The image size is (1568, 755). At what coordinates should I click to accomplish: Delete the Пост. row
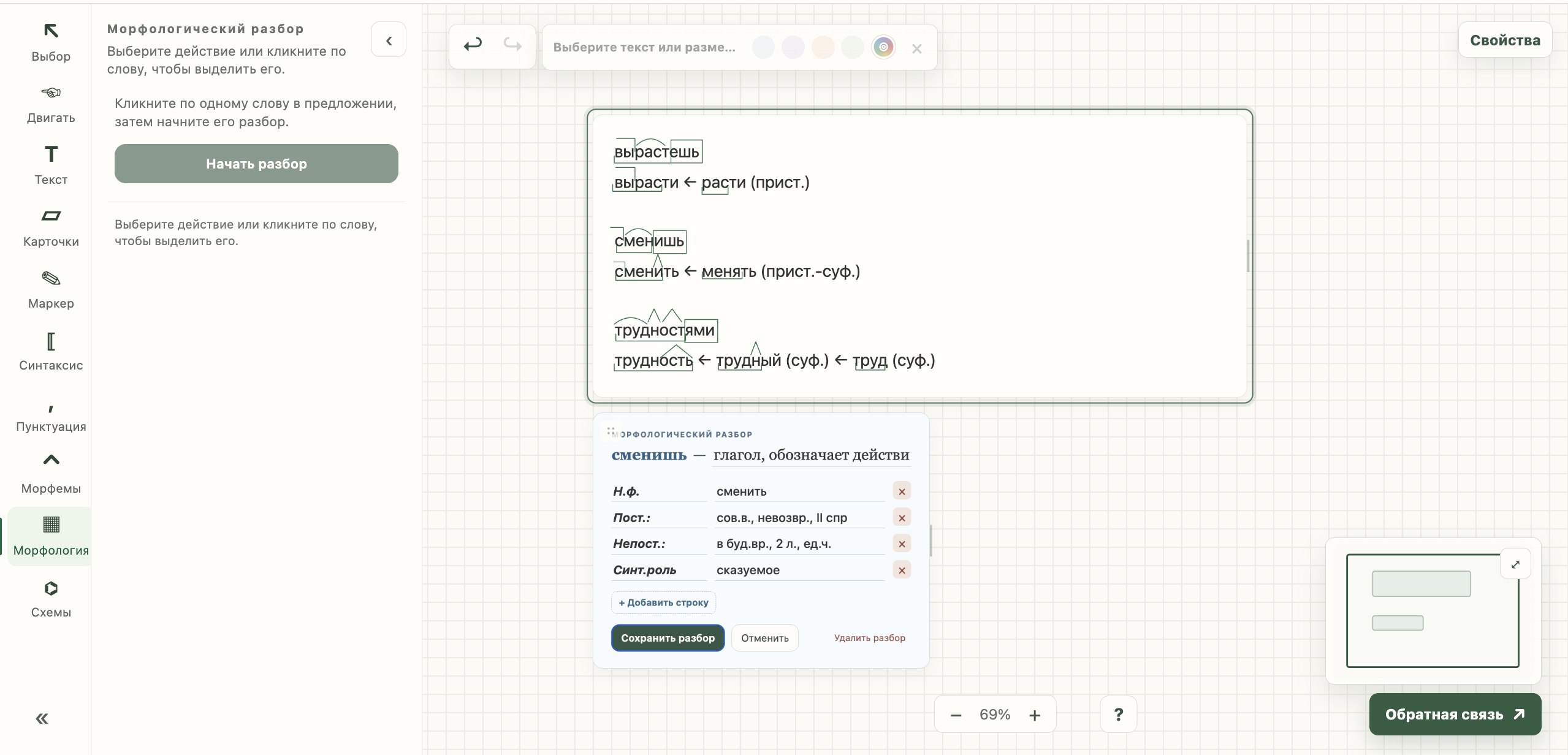tap(902, 517)
